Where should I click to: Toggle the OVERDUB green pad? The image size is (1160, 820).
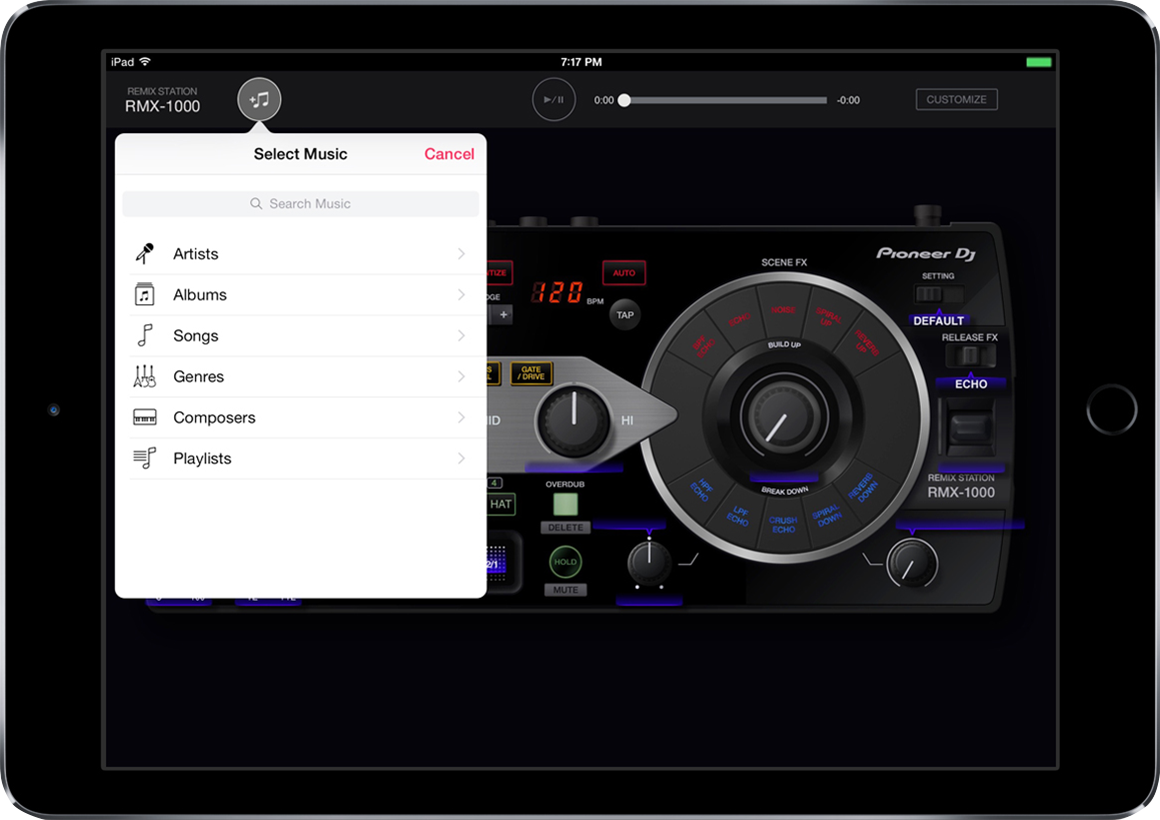[x=565, y=505]
